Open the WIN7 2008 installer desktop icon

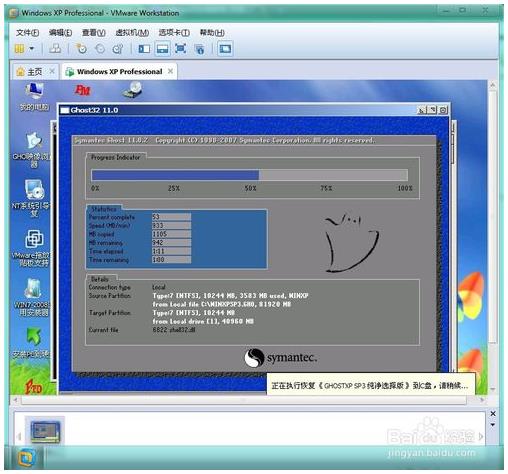pyautogui.click(x=32, y=297)
